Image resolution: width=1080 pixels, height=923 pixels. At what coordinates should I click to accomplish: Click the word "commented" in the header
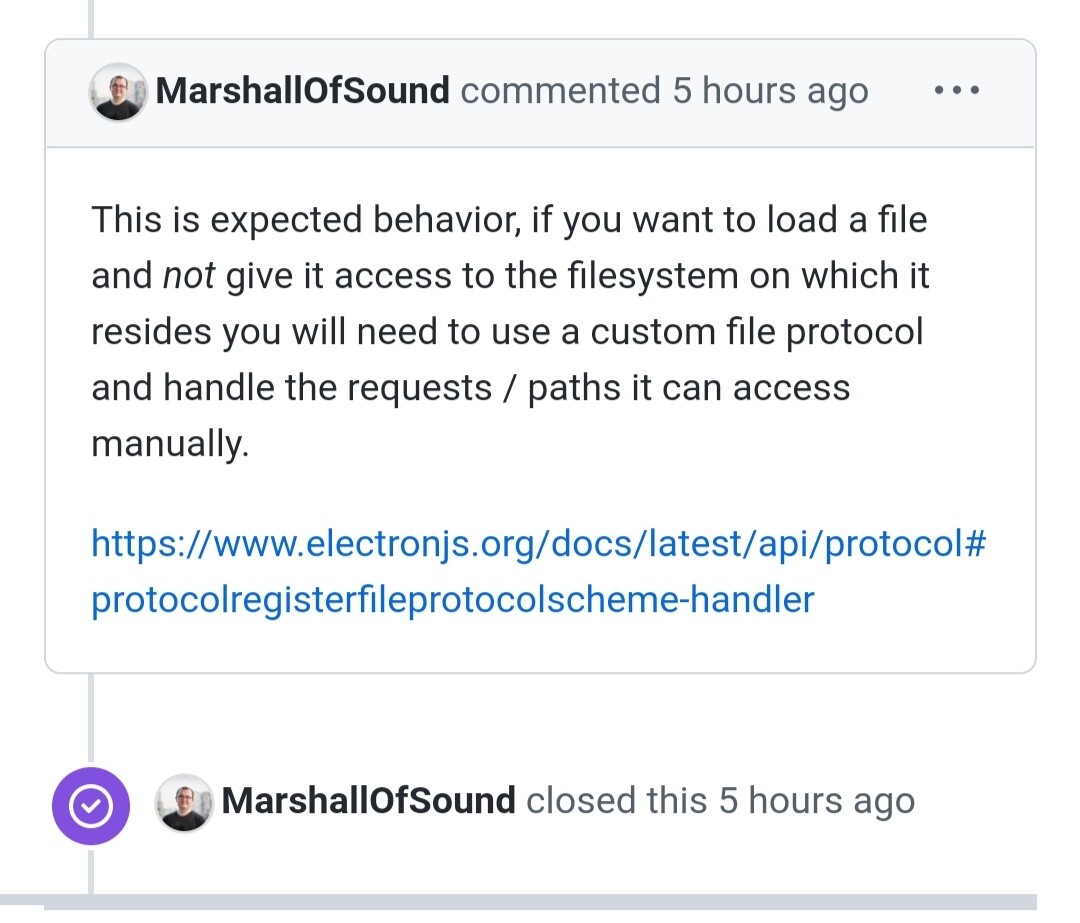(560, 90)
